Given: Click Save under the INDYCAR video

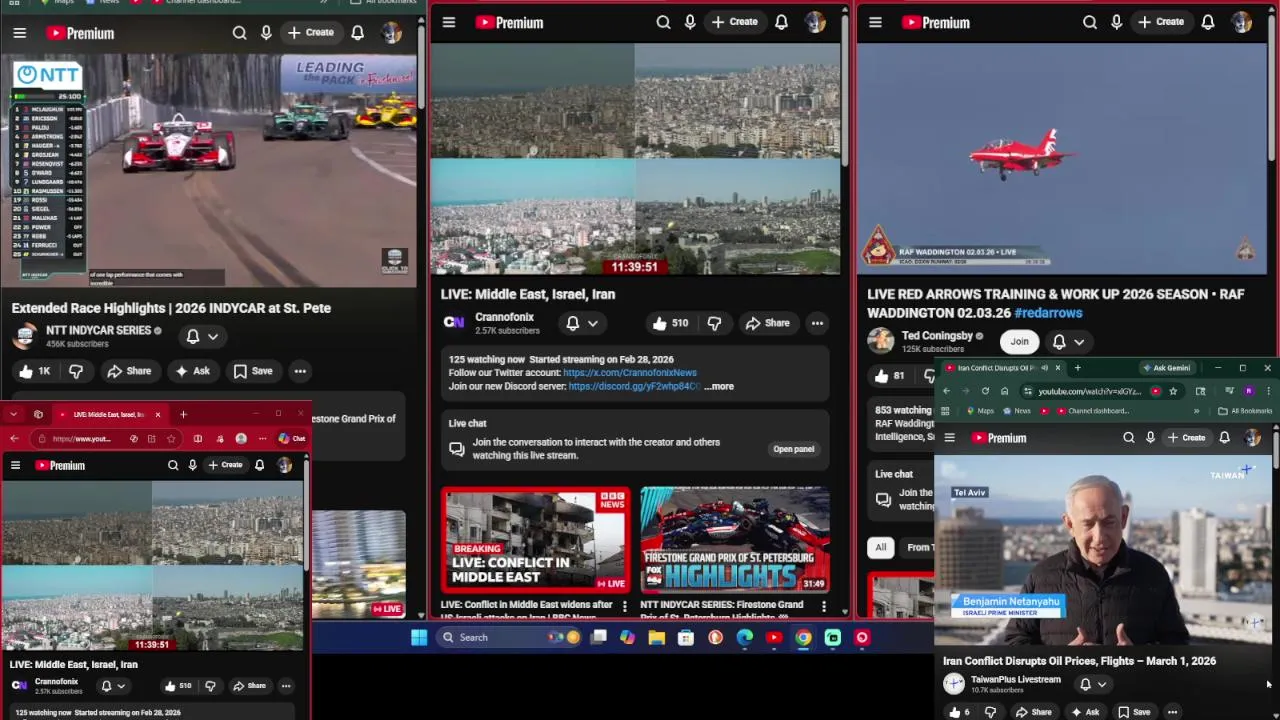Looking at the screenshot, I should coord(253,371).
